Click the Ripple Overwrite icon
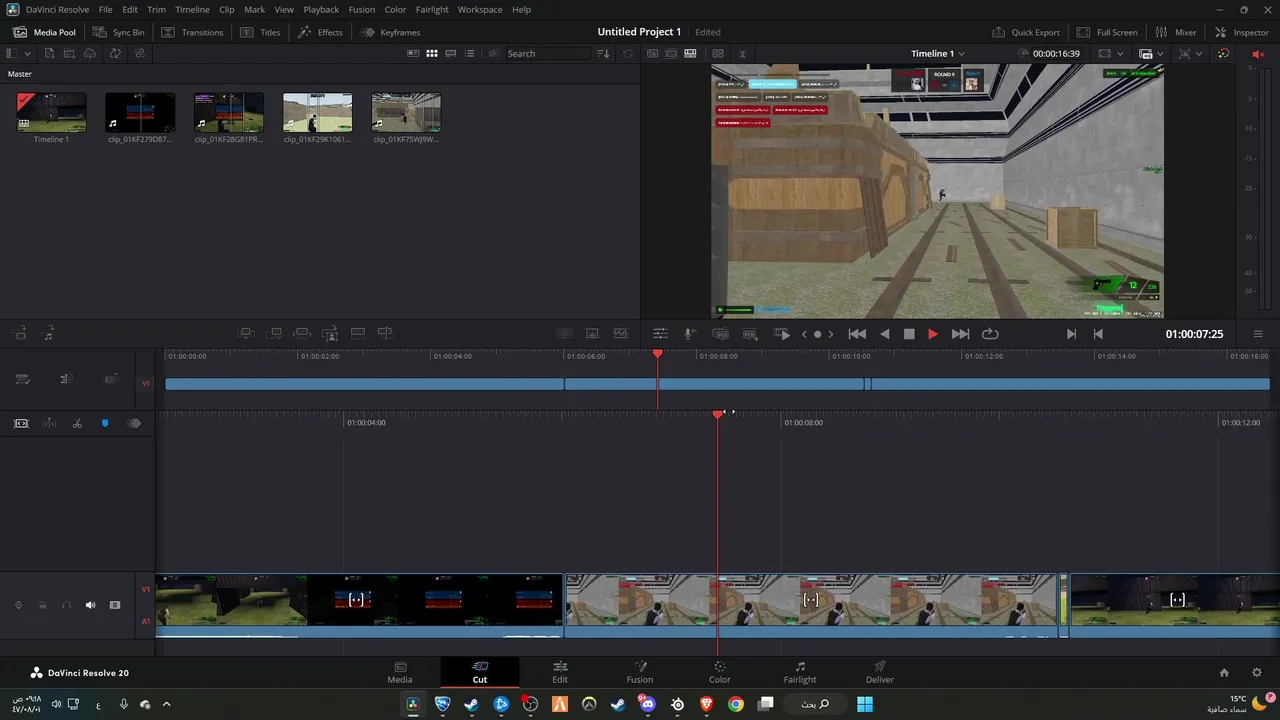 coord(302,334)
